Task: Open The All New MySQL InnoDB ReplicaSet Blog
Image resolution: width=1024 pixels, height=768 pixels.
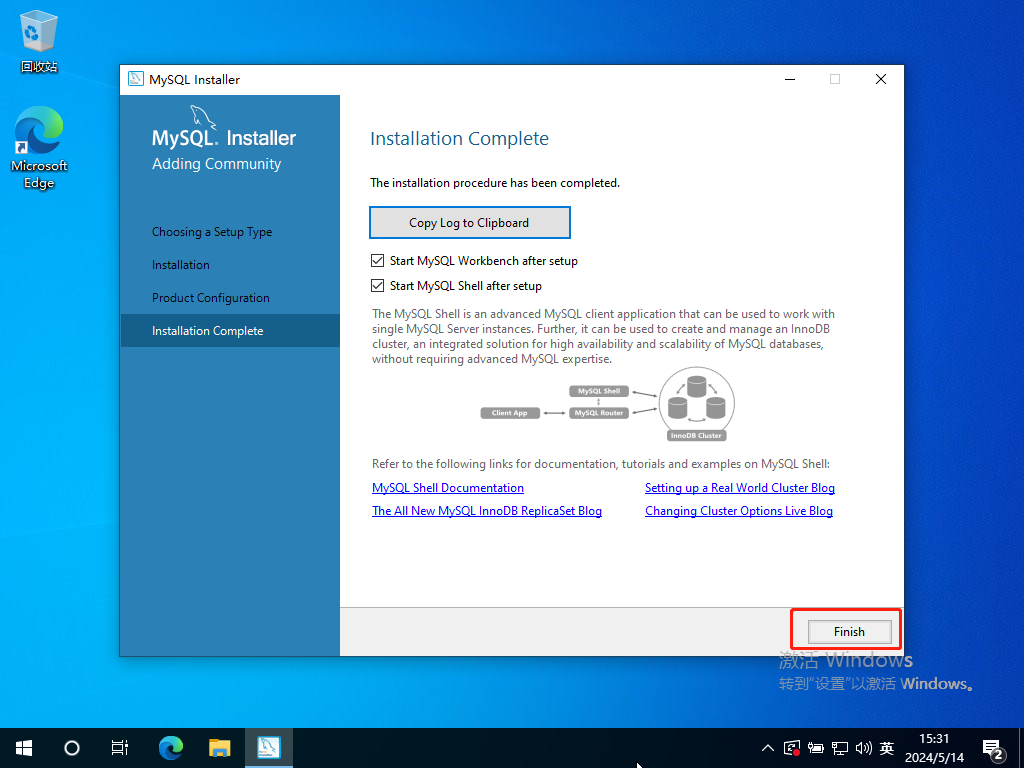Action: coord(487,511)
